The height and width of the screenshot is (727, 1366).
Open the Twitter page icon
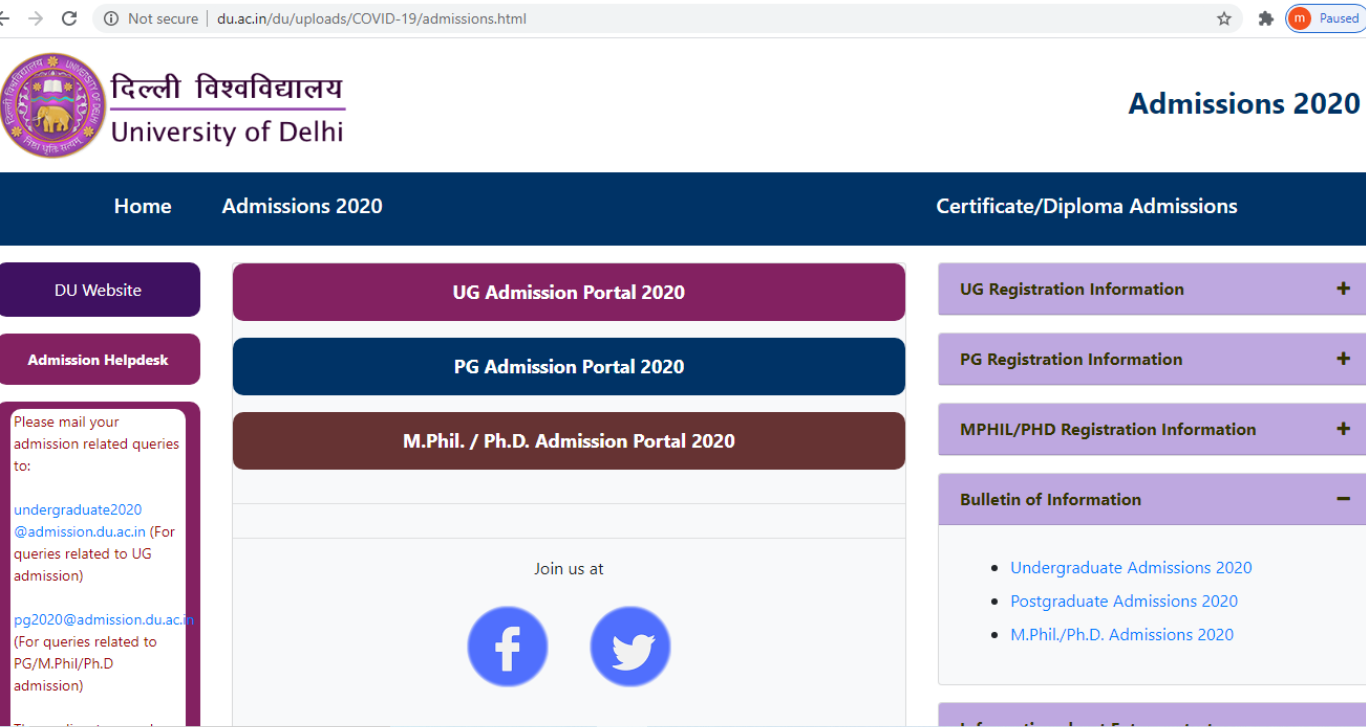click(x=630, y=646)
